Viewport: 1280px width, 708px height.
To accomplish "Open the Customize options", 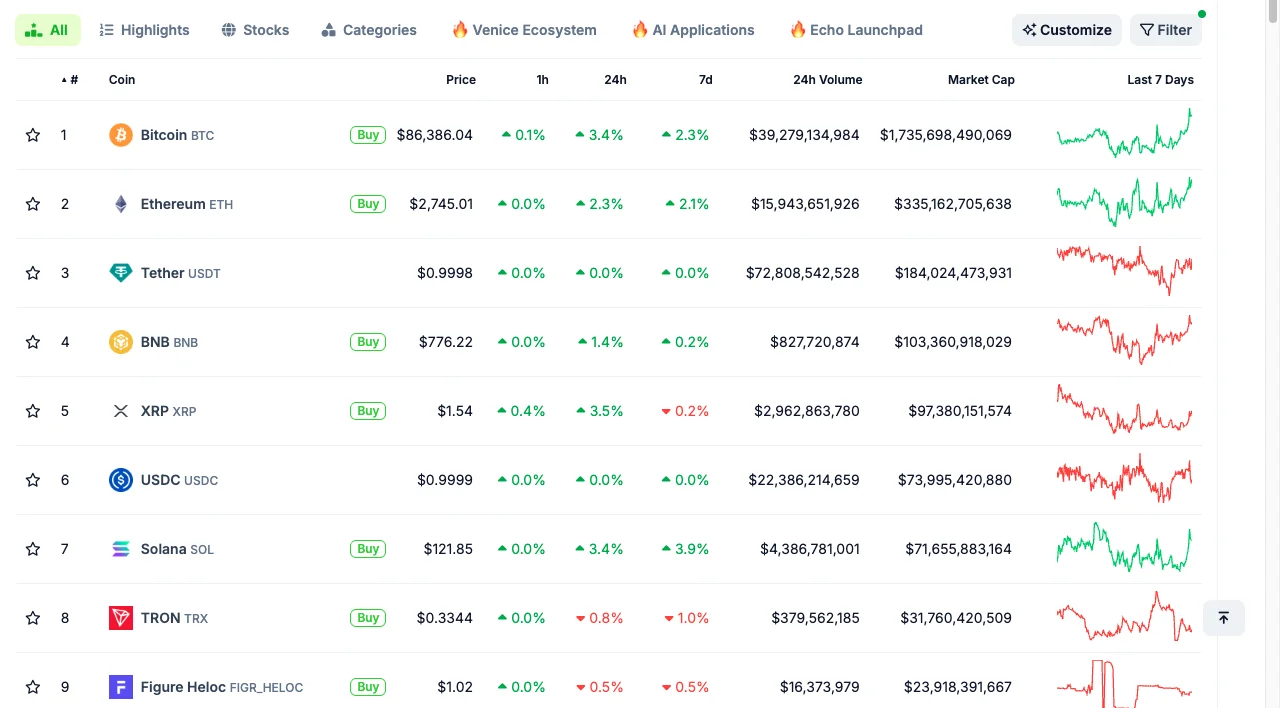I will tap(1067, 30).
